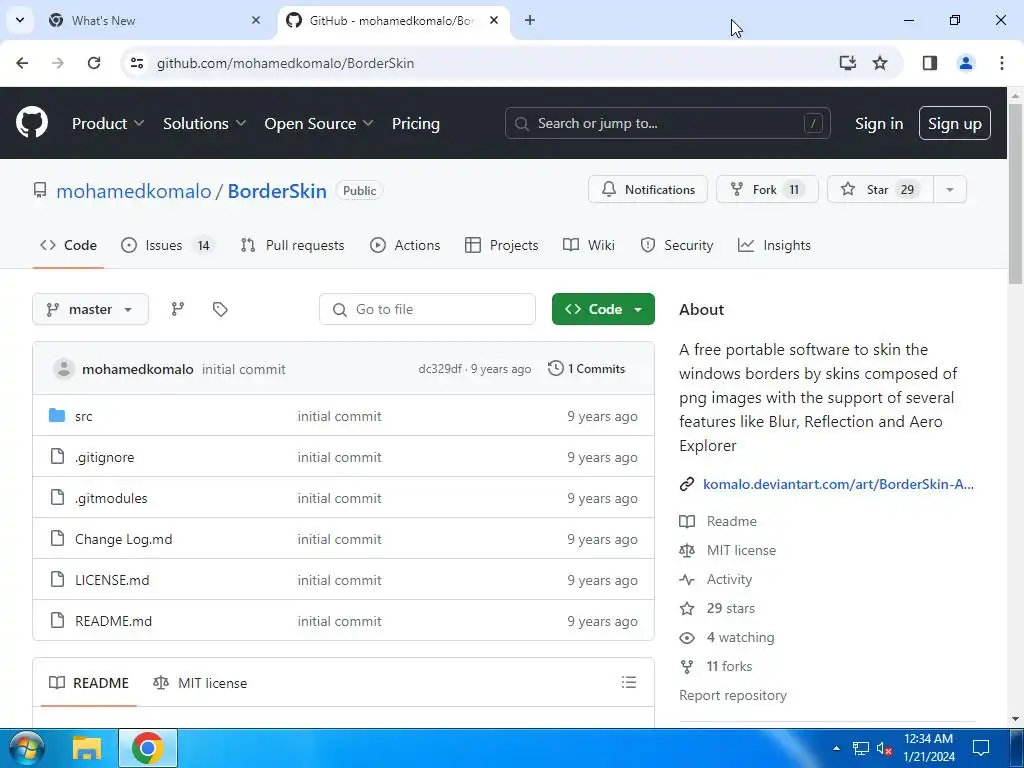
Task: Reload the page
Action: coord(94,63)
